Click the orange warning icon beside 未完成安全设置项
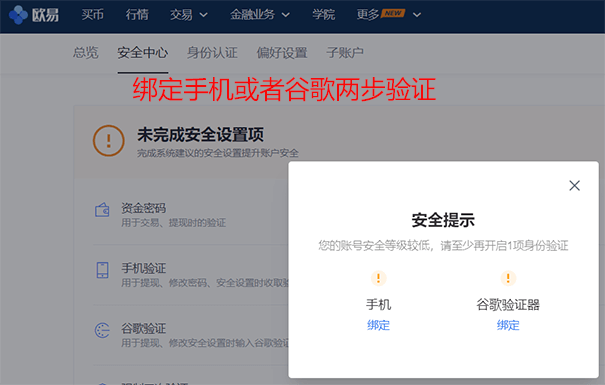605x385 pixels. [109, 140]
